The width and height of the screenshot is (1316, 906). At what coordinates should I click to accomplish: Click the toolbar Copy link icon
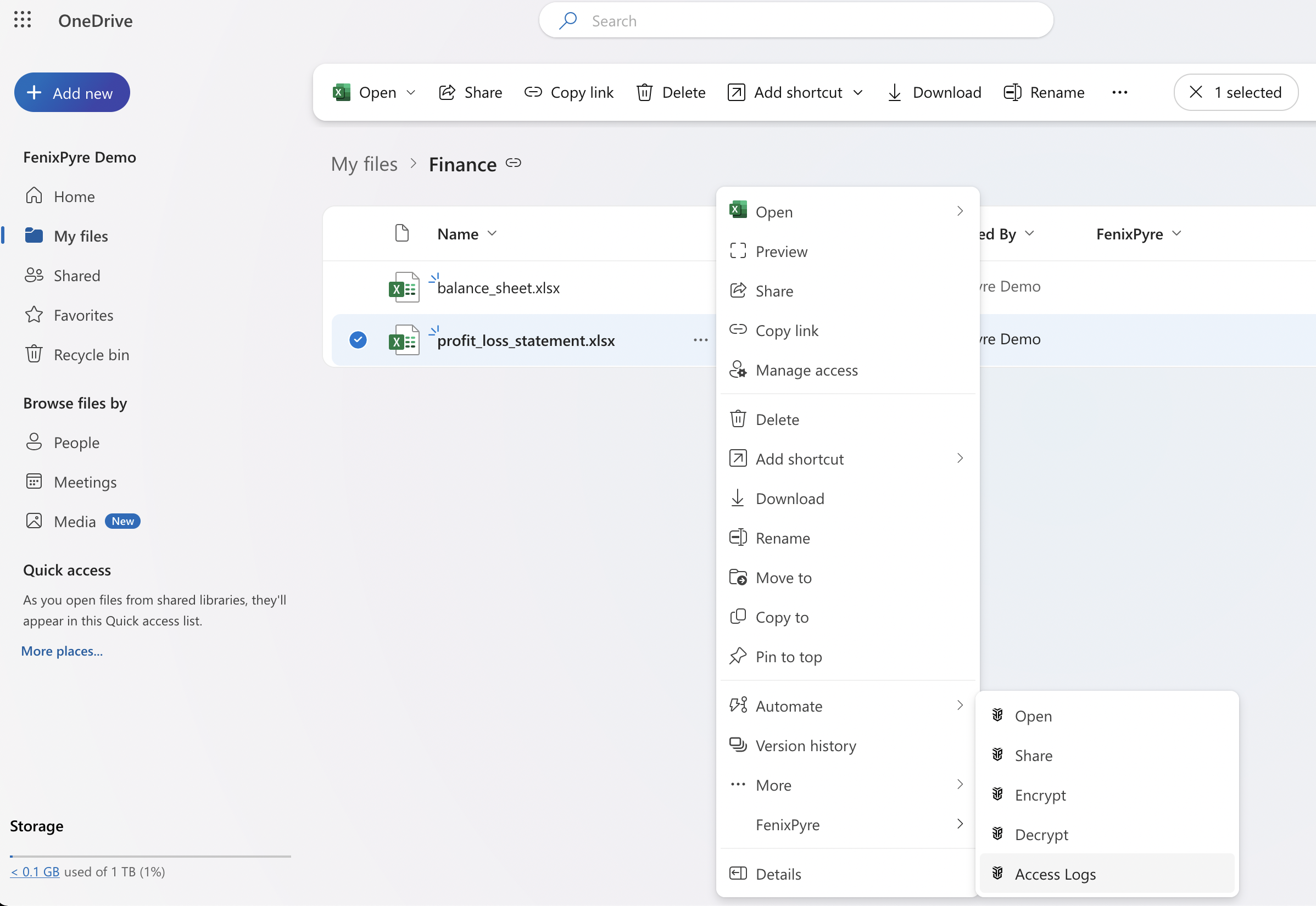coord(533,92)
